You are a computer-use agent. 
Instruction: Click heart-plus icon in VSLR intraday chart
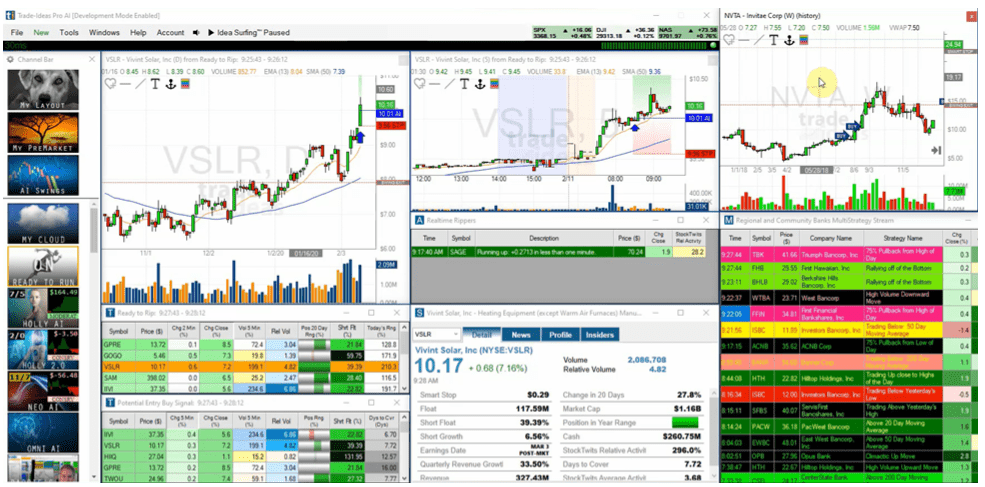pos(421,84)
